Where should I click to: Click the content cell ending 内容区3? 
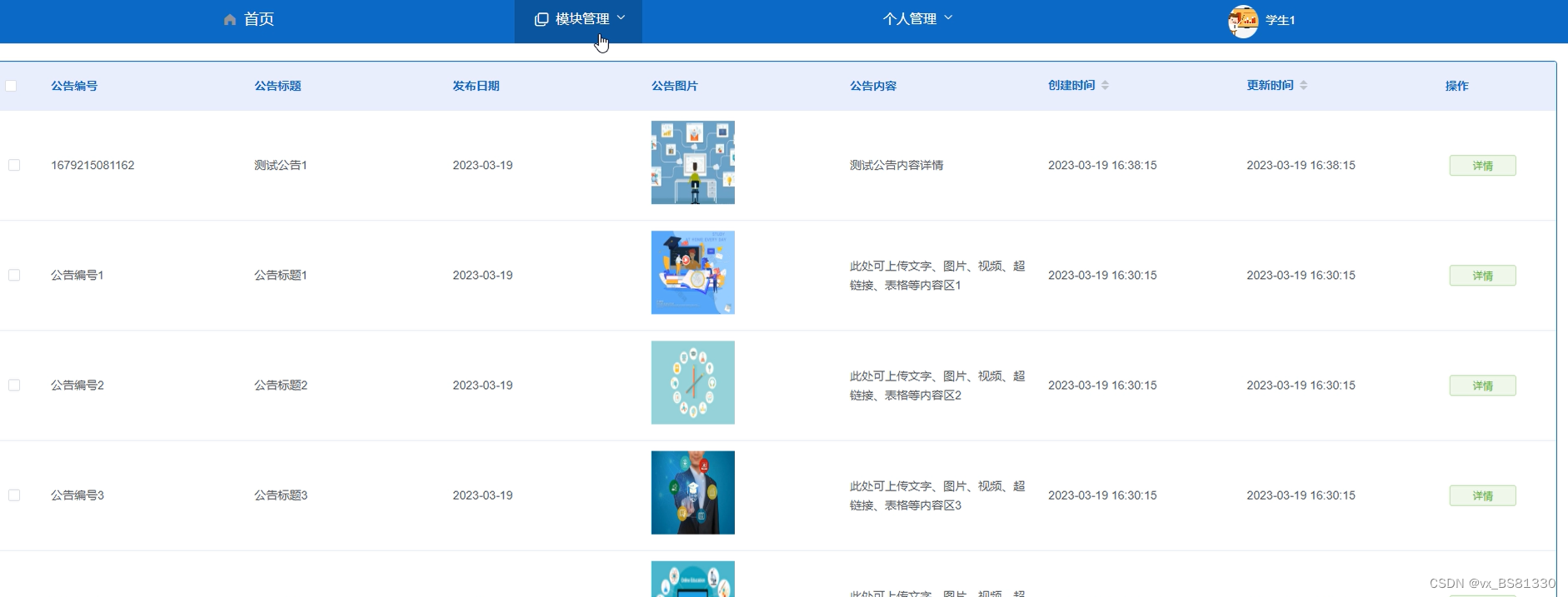937,495
